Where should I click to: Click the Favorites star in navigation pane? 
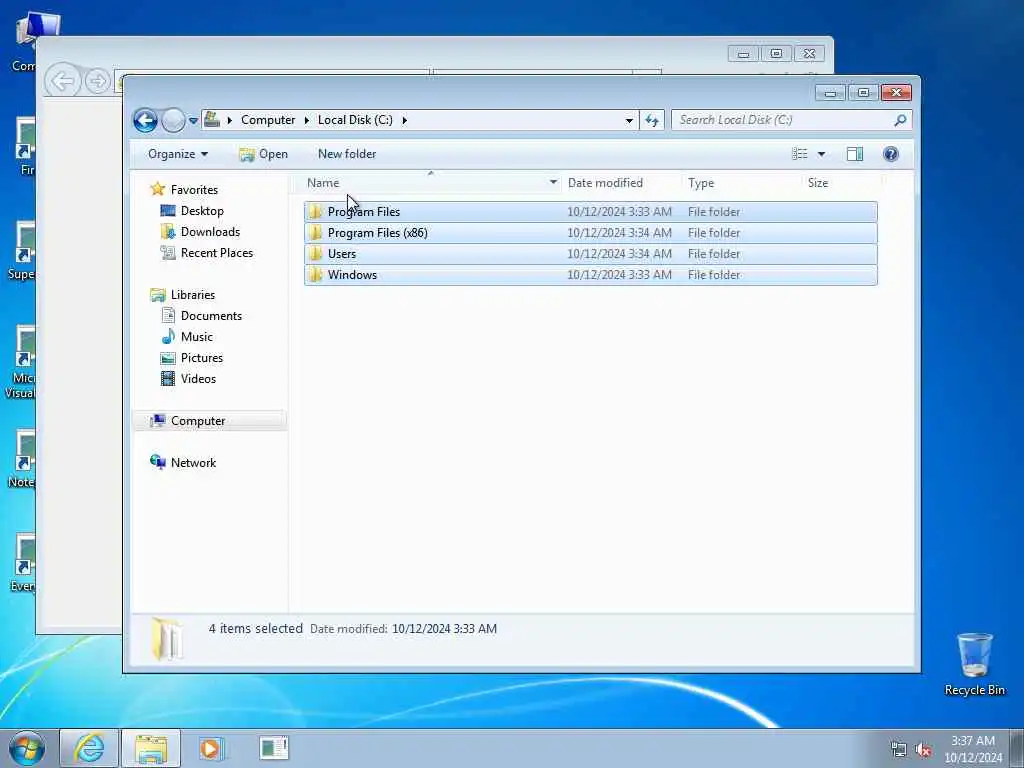pos(157,189)
